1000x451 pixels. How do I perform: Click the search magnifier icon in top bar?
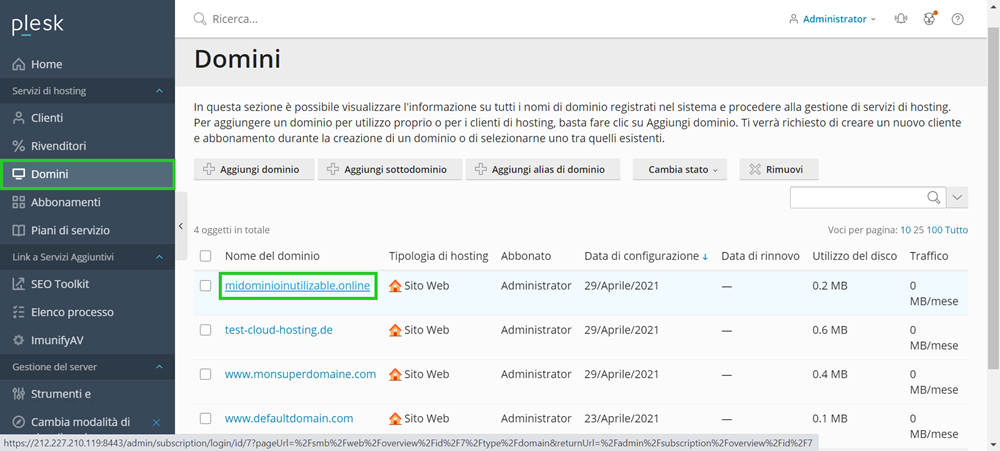(200, 19)
